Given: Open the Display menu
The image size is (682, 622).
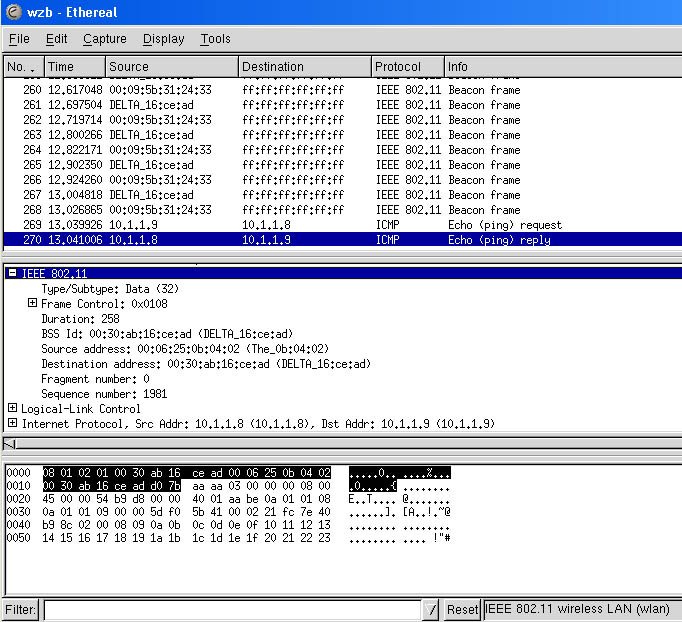Looking at the screenshot, I should [x=164, y=39].
